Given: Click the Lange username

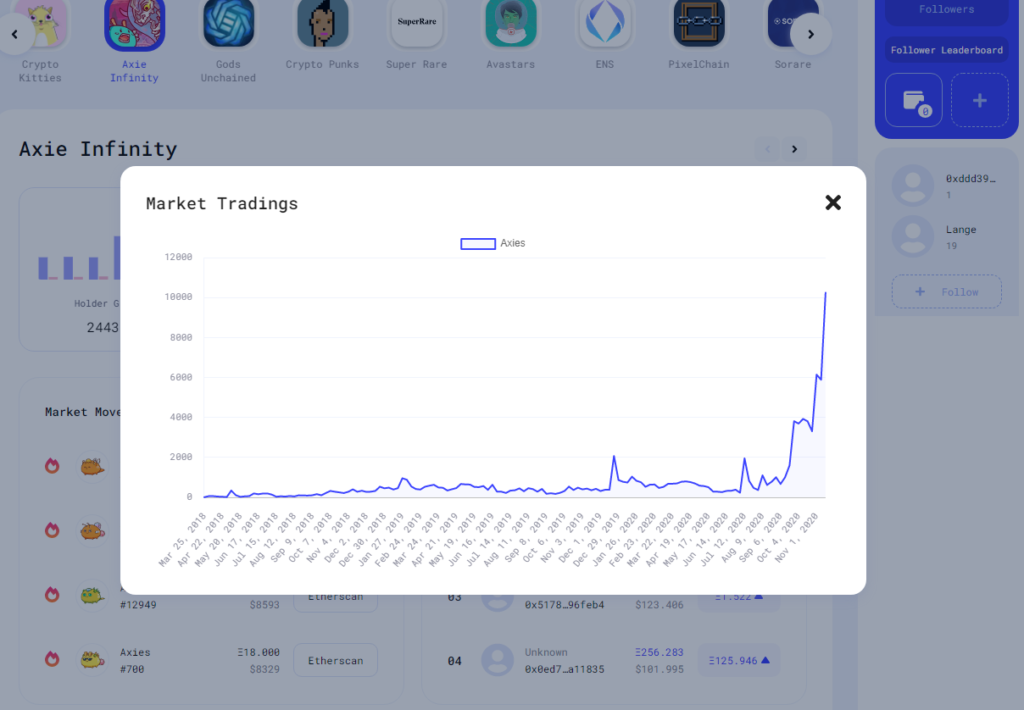Looking at the screenshot, I should (x=961, y=230).
